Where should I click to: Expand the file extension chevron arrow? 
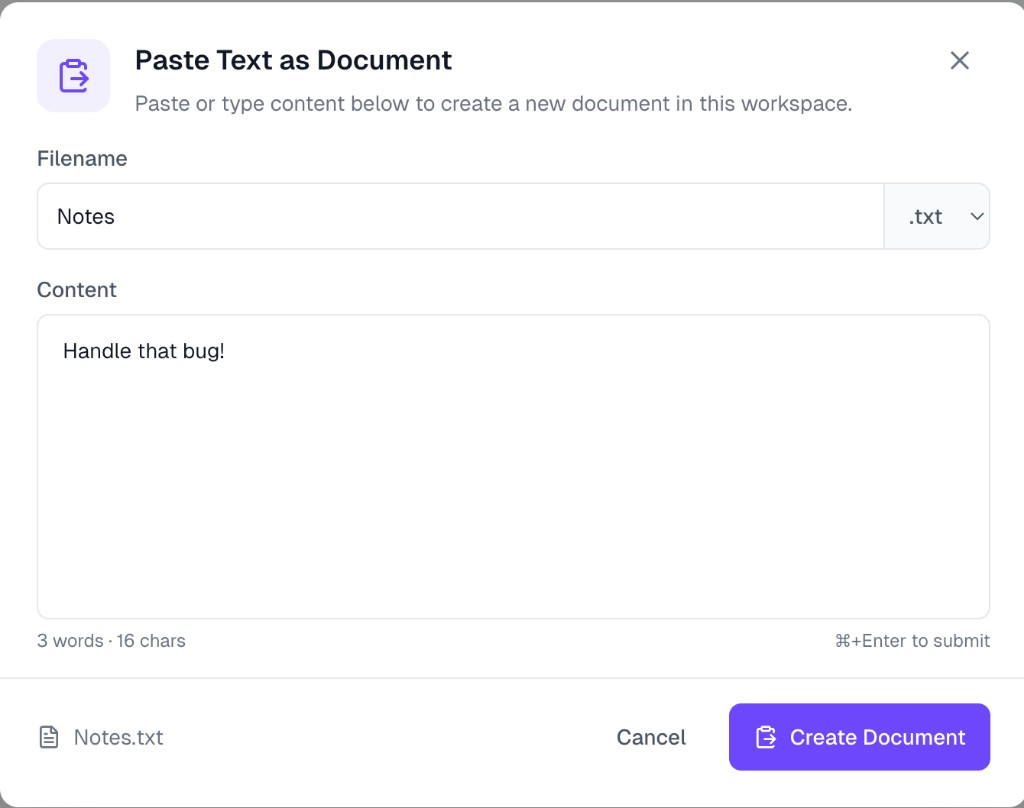977,217
